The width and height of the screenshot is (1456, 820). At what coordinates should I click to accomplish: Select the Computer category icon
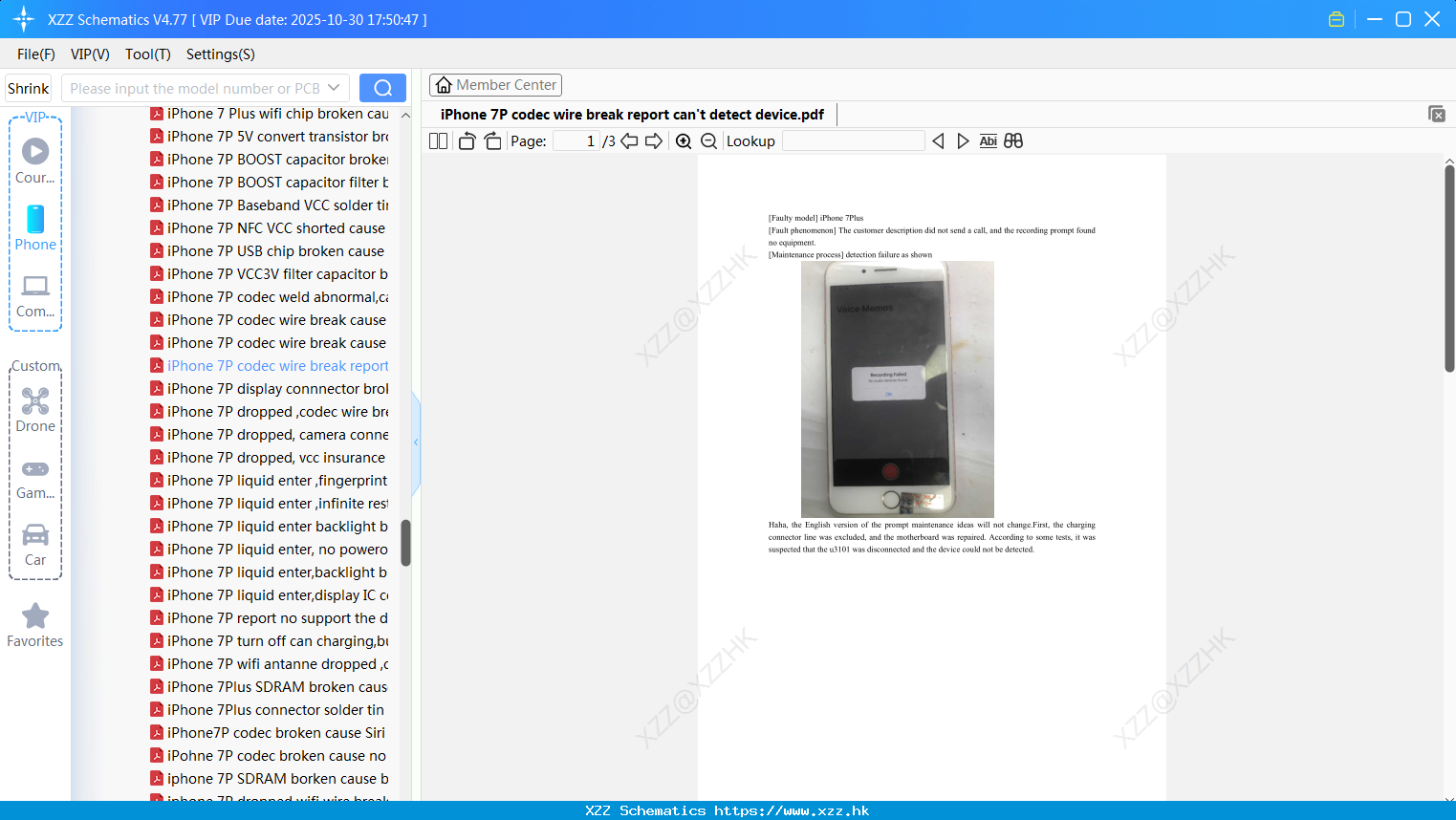(35, 295)
